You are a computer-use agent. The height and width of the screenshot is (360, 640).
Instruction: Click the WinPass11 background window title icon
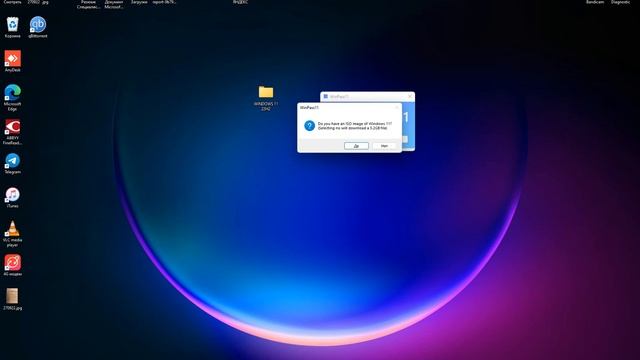(325, 96)
